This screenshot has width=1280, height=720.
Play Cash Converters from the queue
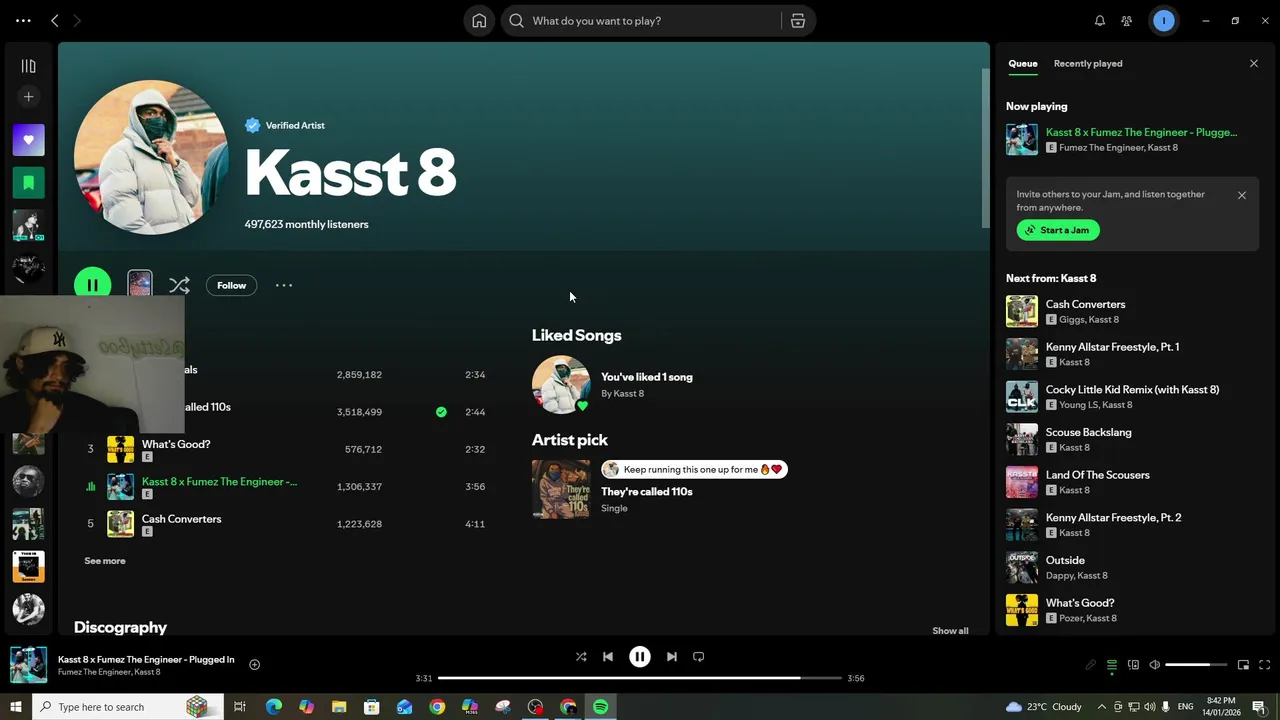pos(1132,311)
